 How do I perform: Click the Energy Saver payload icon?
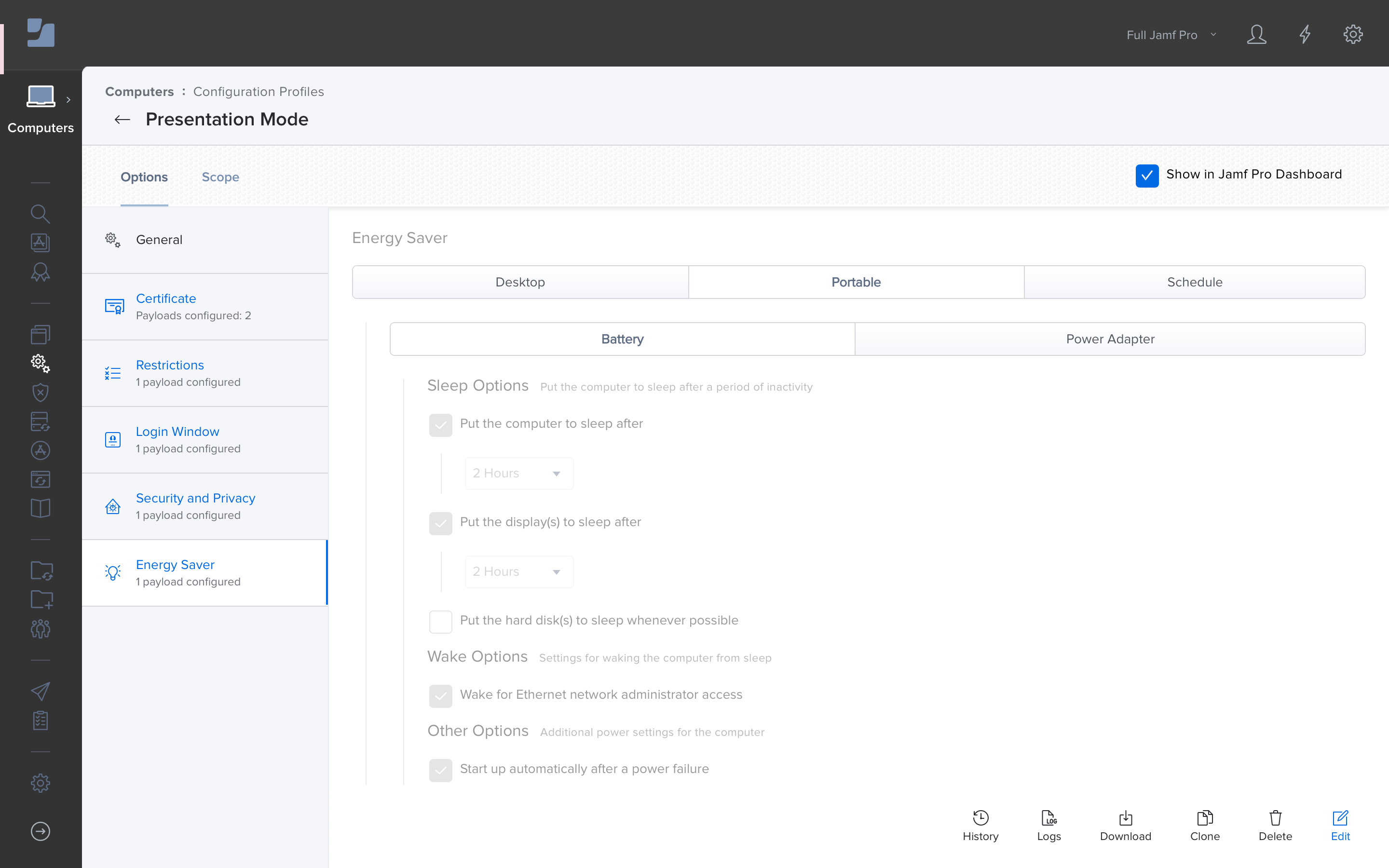click(x=113, y=572)
